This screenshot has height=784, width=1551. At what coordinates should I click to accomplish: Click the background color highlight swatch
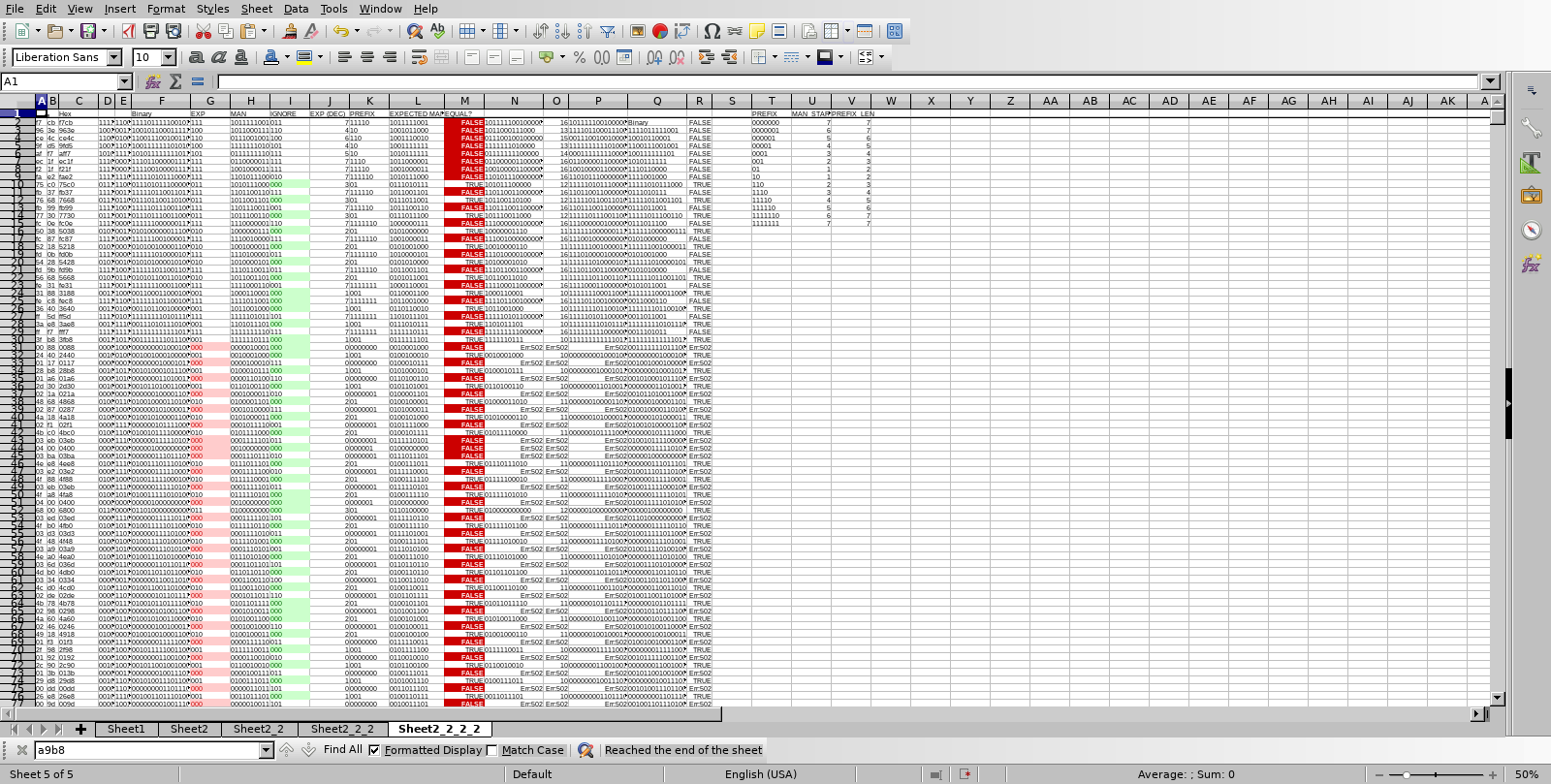pos(304,57)
